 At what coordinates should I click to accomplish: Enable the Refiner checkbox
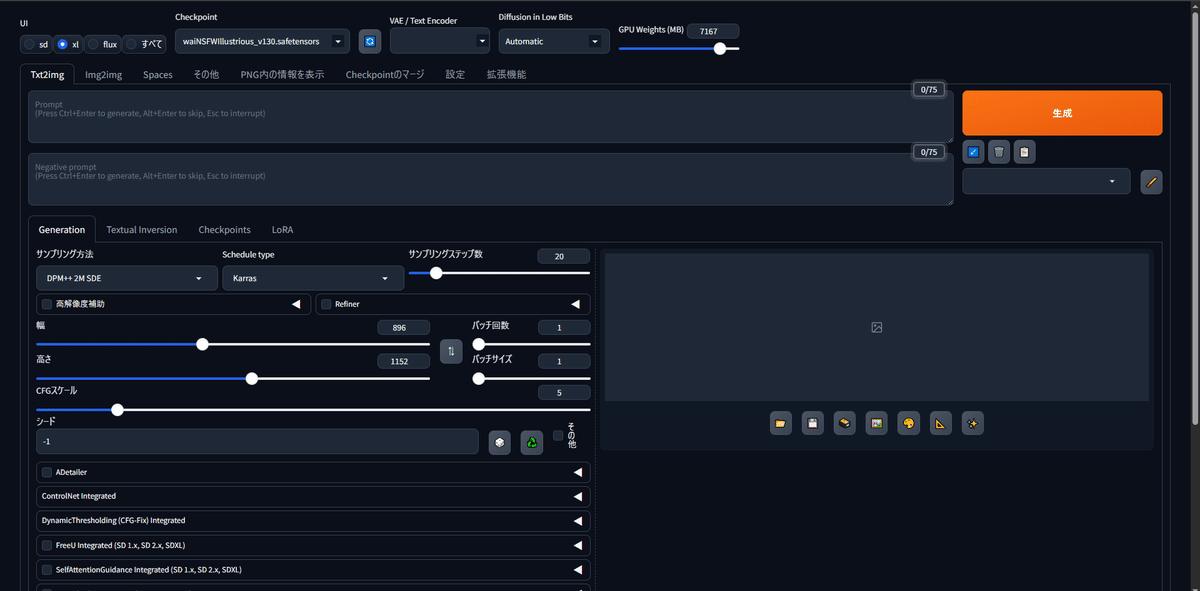325,303
